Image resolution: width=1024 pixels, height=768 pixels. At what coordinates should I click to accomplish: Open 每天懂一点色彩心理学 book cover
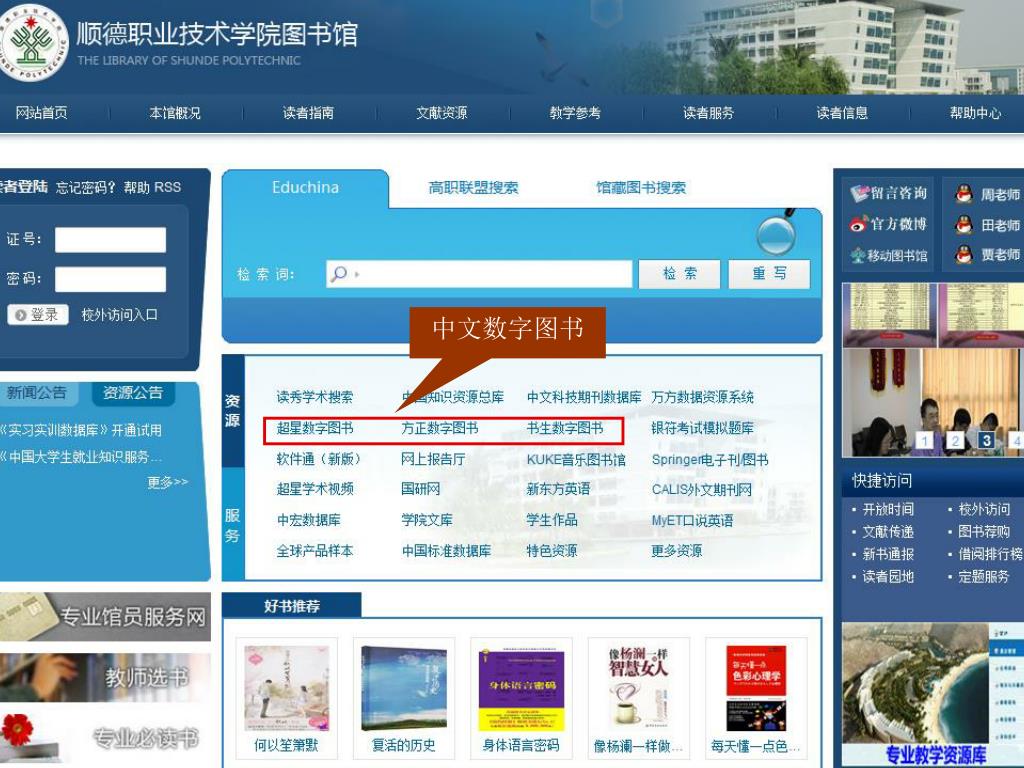(756, 688)
